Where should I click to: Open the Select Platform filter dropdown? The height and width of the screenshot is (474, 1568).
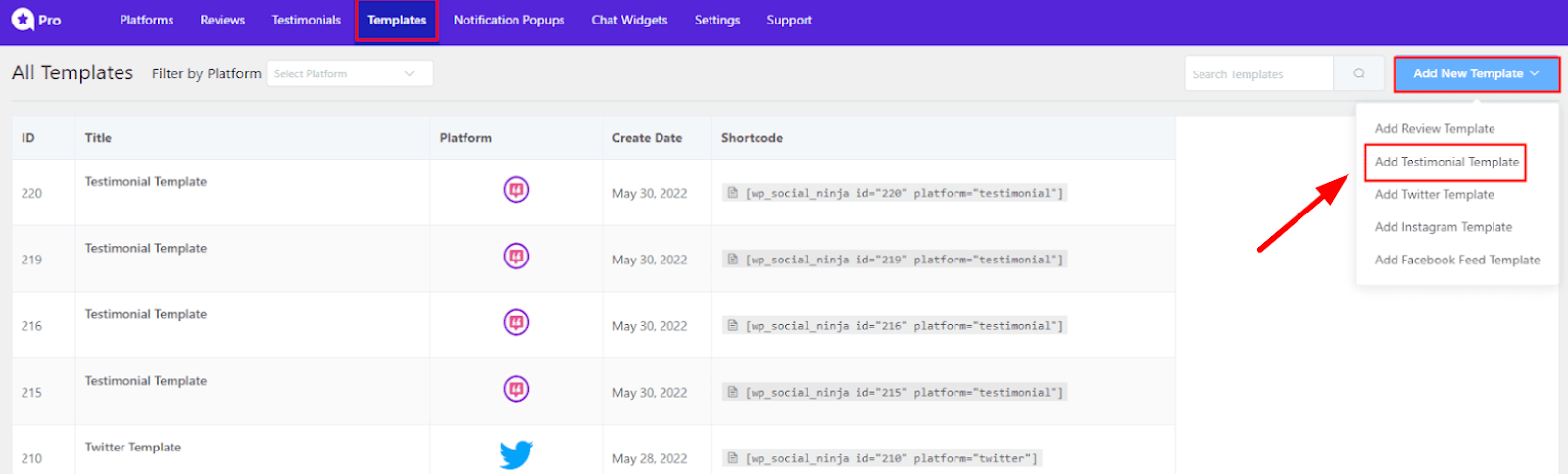pyautogui.click(x=350, y=73)
